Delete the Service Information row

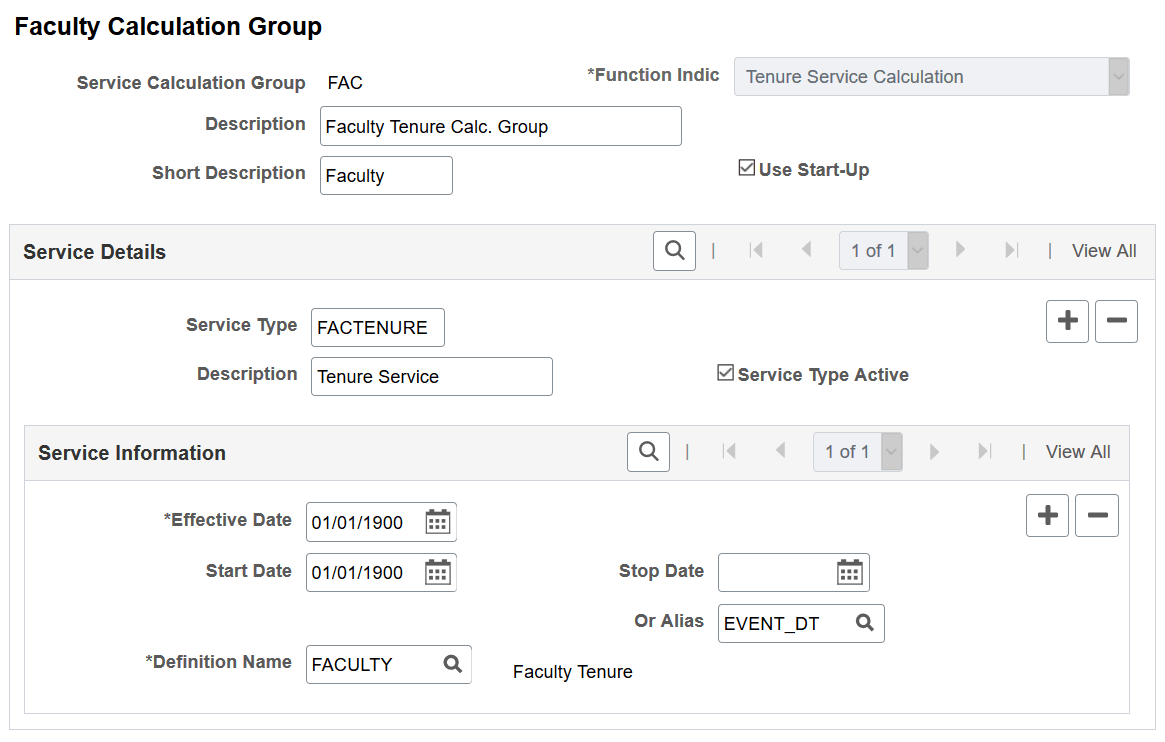coord(1096,515)
